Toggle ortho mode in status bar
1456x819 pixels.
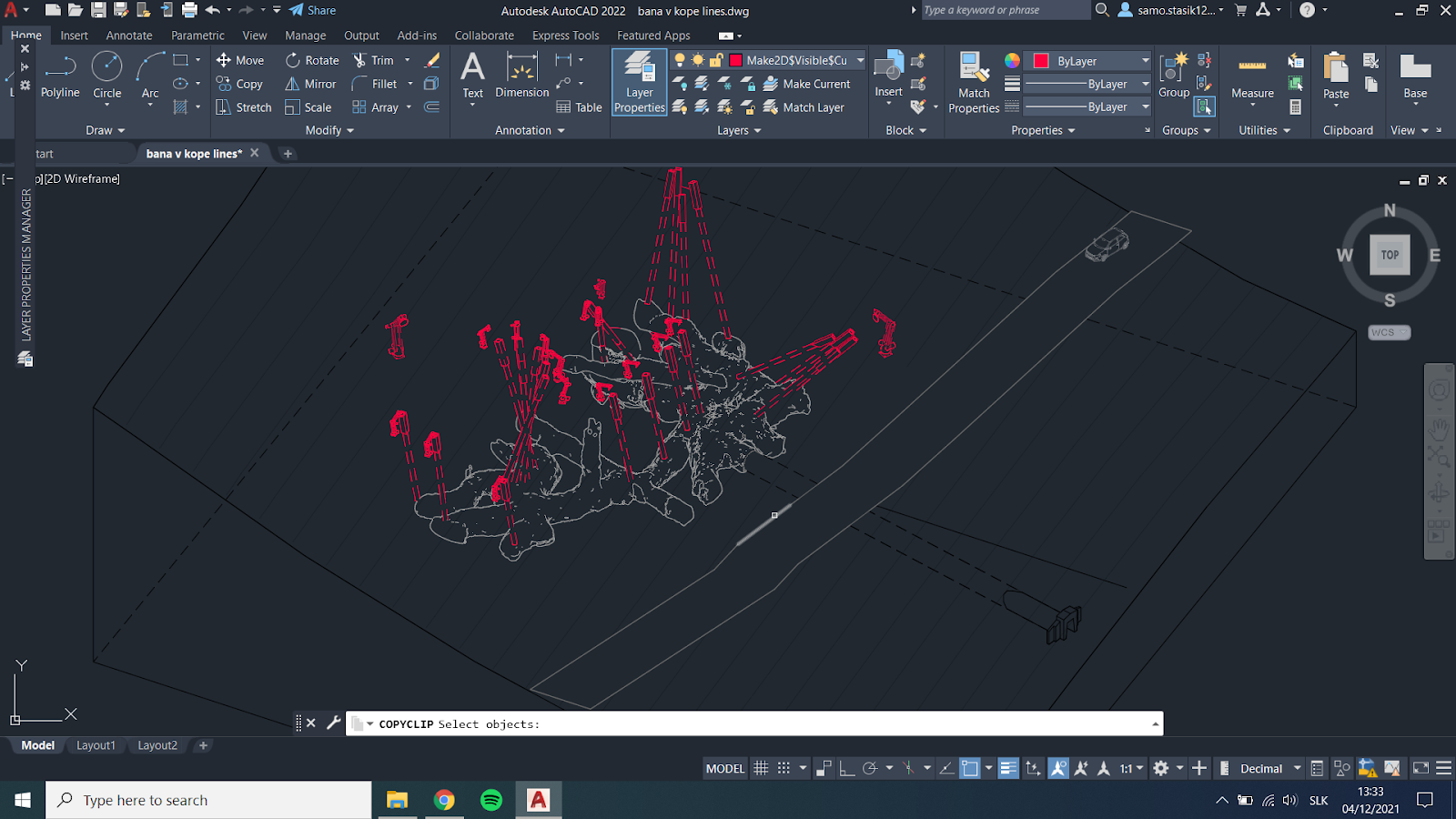[x=846, y=768]
